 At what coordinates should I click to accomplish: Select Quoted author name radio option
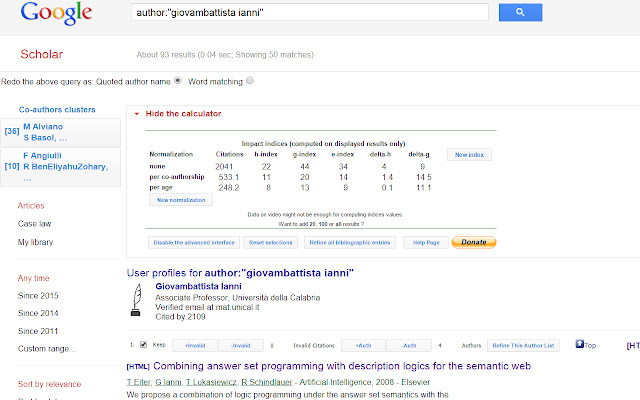click(x=178, y=80)
